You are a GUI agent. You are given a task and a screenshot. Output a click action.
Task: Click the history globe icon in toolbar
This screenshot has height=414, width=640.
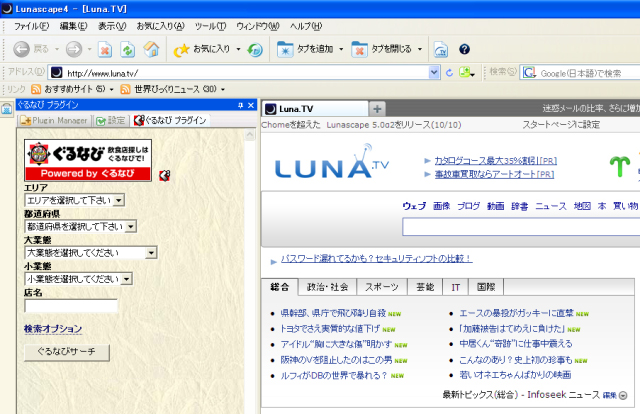click(255, 50)
